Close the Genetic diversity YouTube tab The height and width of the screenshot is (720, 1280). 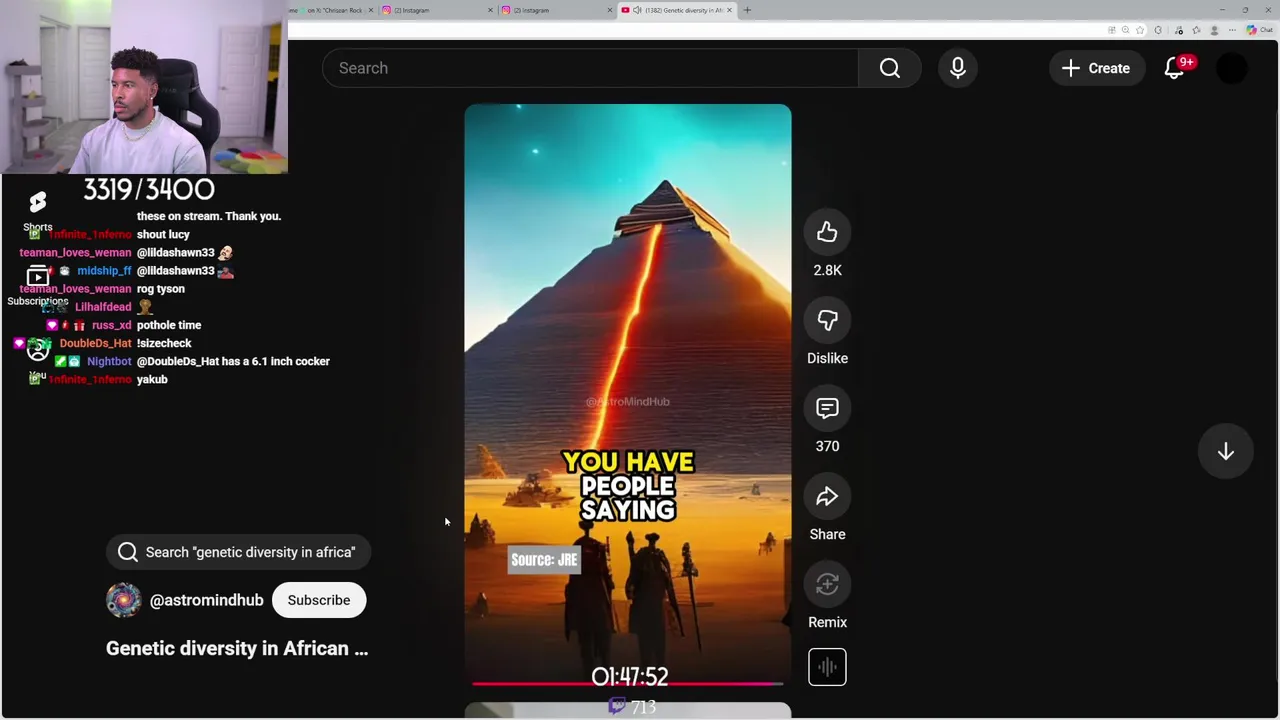[729, 10]
